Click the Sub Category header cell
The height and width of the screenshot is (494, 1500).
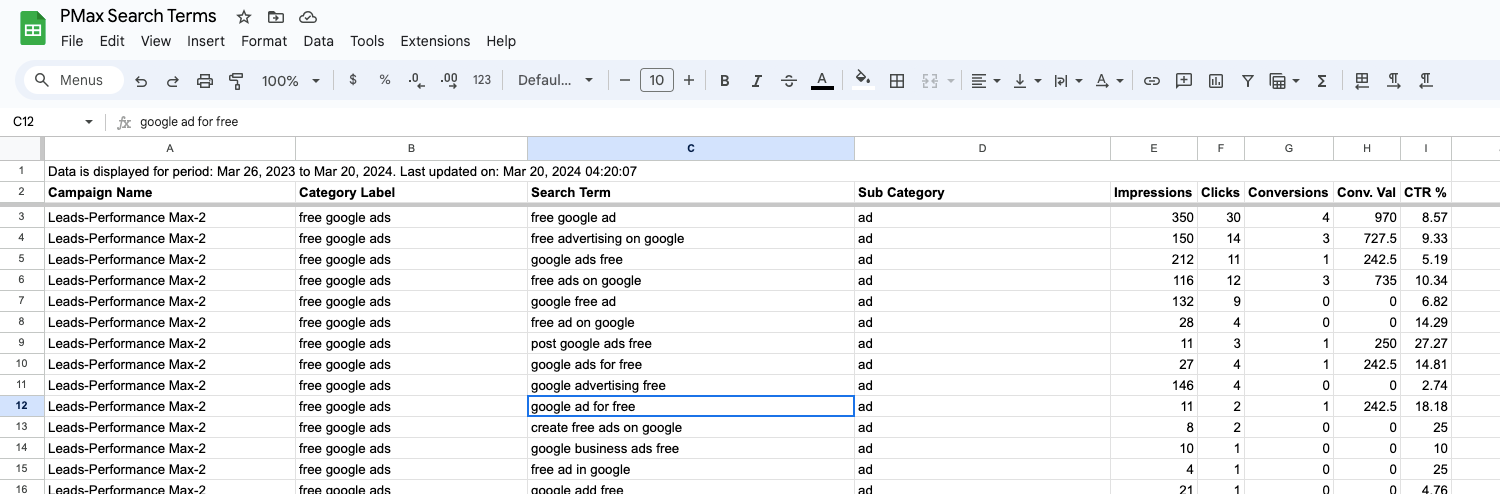(982, 192)
